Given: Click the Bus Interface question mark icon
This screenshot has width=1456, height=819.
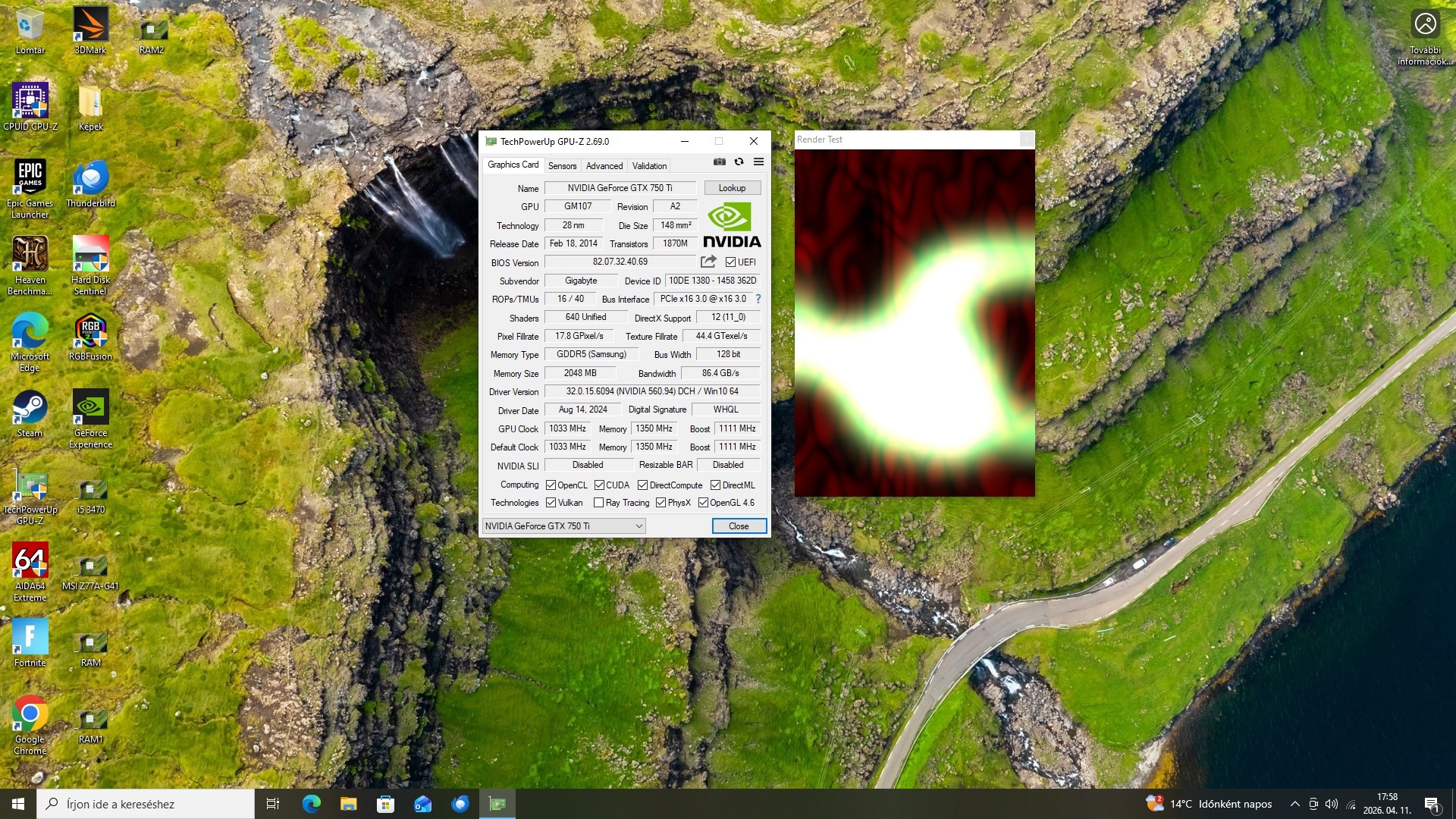Looking at the screenshot, I should (x=758, y=299).
